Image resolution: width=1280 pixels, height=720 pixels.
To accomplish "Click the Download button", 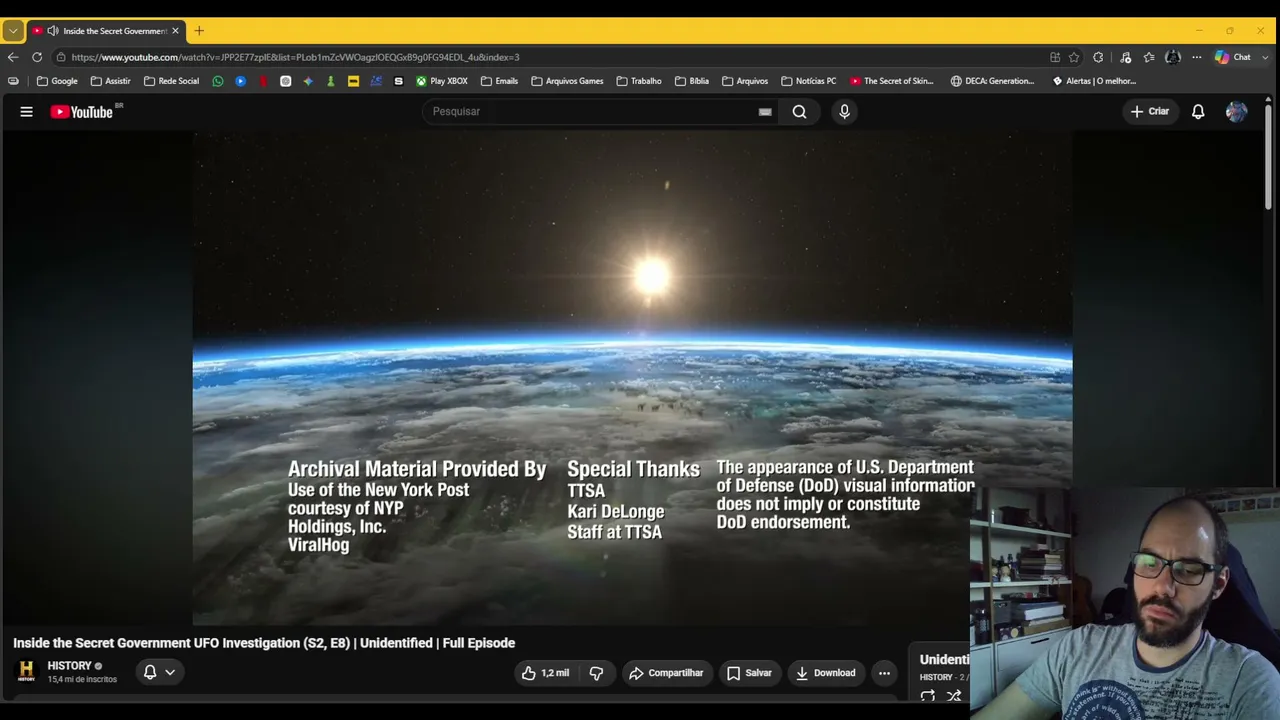I will (826, 673).
